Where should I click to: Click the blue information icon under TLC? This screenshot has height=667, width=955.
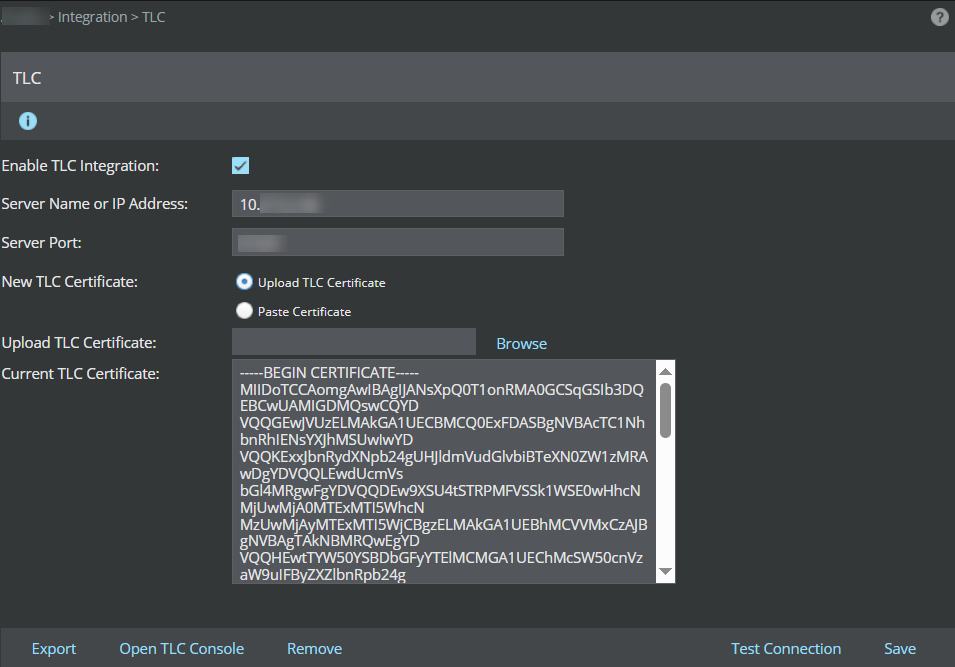(x=28, y=121)
